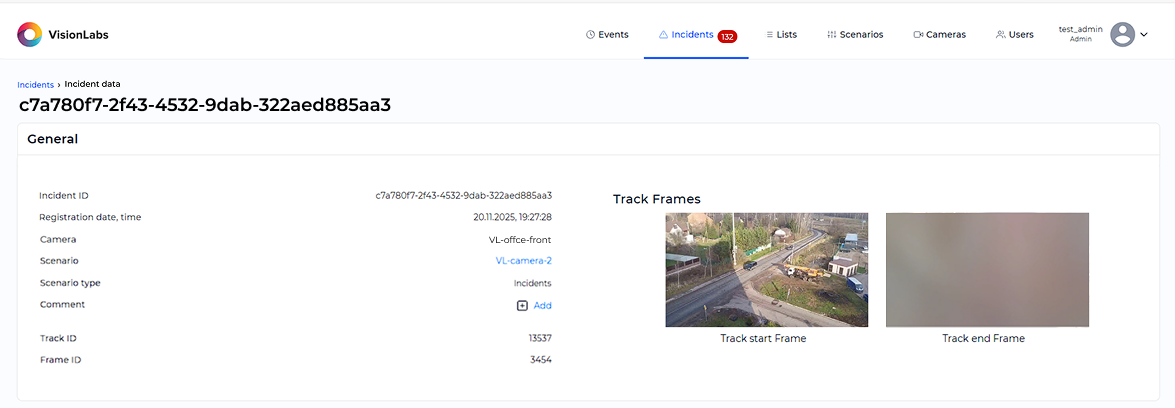Open the Track start Frame image
The width and height of the screenshot is (1175, 408).
pyautogui.click(x=766, y=270)
